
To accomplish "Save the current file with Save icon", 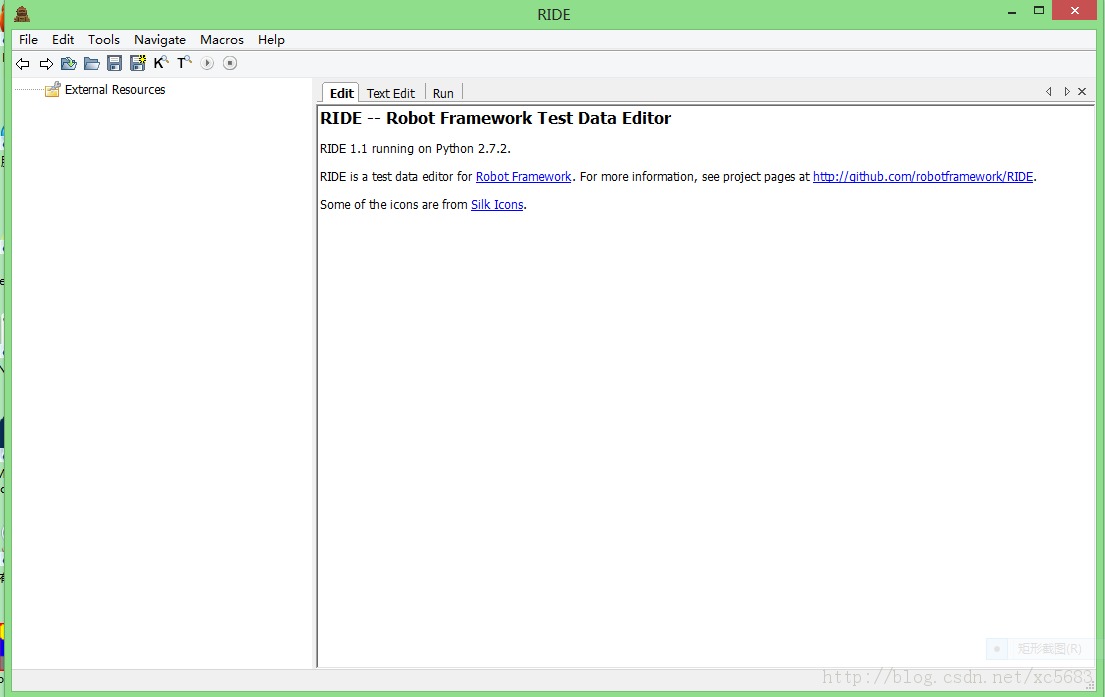I will tap(114, 64).
